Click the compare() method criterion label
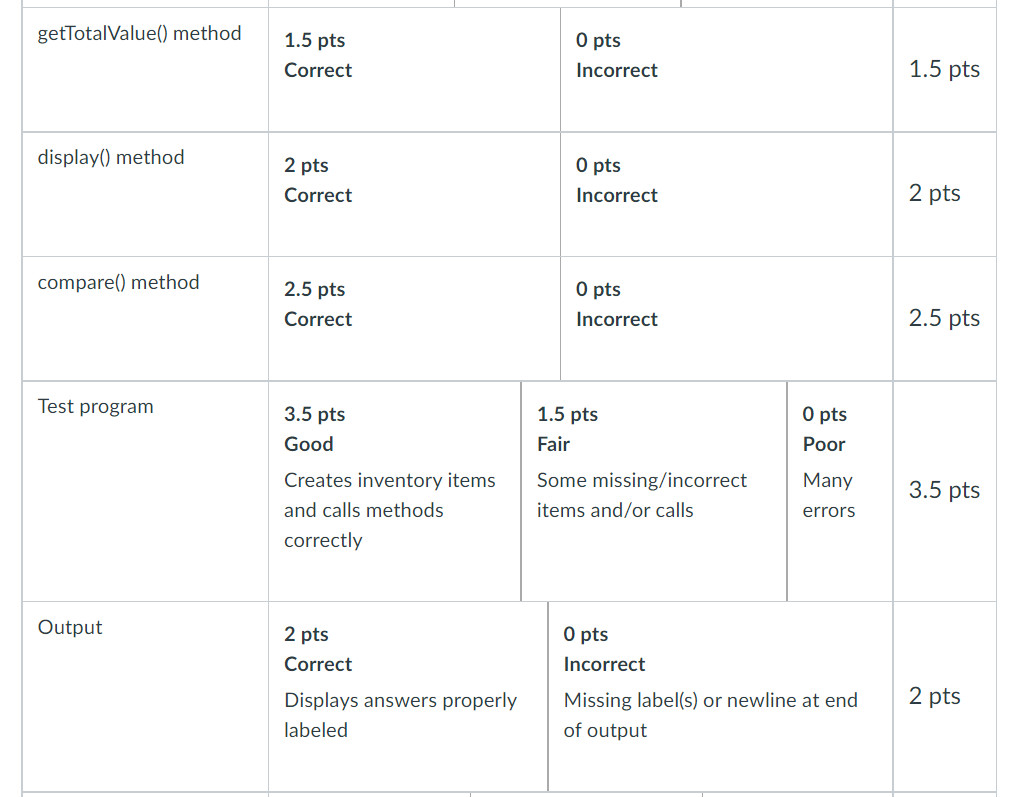Viewport: 1027px width, 797px height. pos(119,282)
